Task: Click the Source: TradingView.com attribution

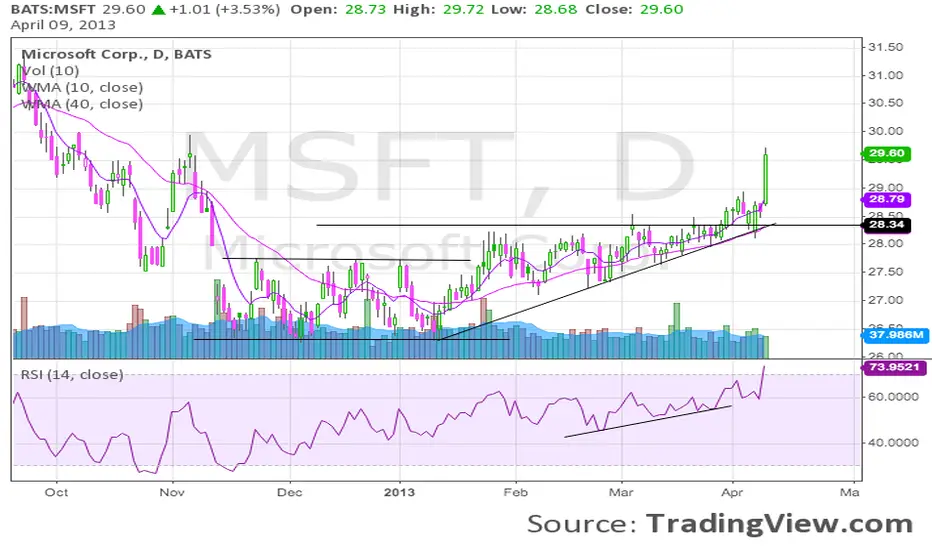Action: 720,524
